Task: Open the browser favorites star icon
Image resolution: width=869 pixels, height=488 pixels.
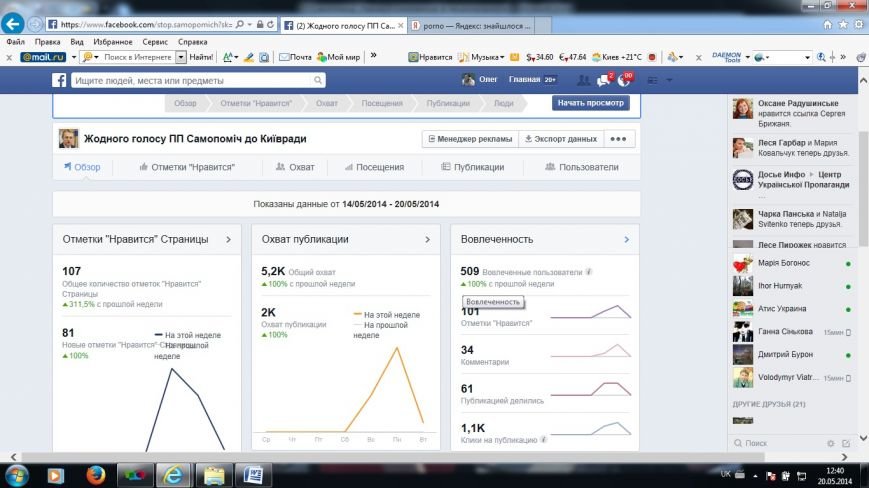Action: point(843,25)
